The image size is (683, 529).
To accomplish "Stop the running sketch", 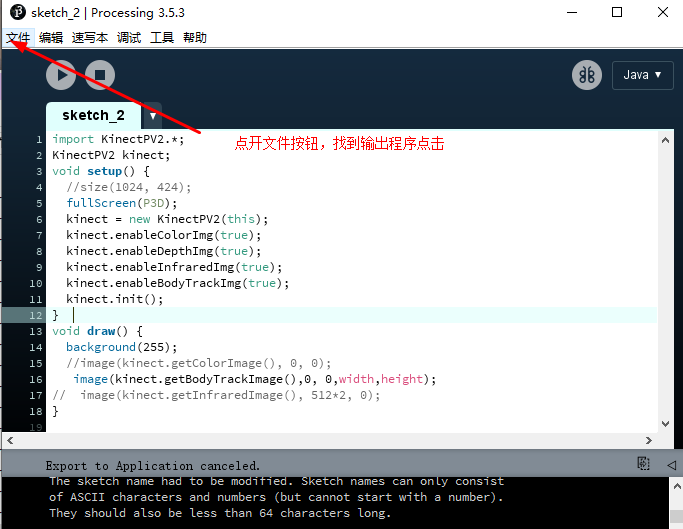I will pyautogui.click(x=100, y=75).
